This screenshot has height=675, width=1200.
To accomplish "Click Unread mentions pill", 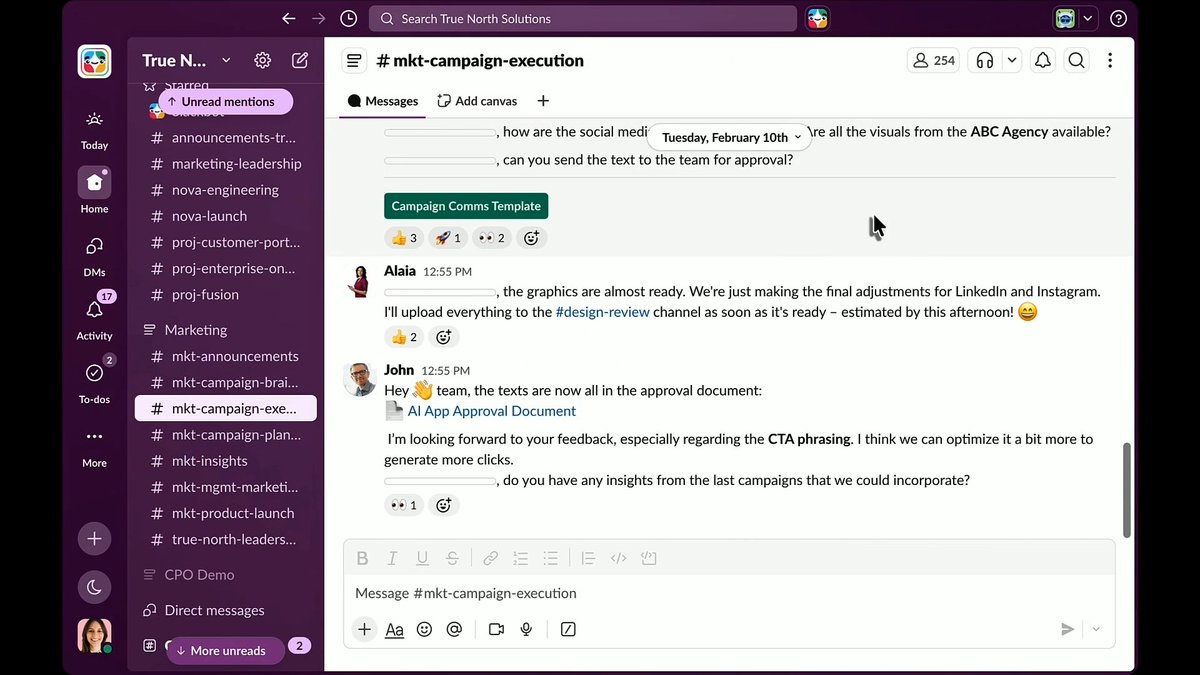I will (x=226, y=102).
